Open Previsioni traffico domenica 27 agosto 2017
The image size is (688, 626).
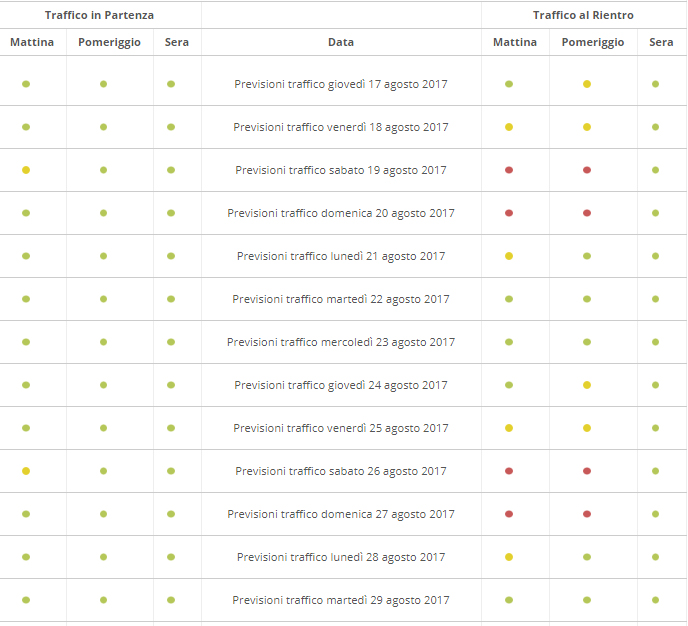pyautogui.click(x=341, y=514)
